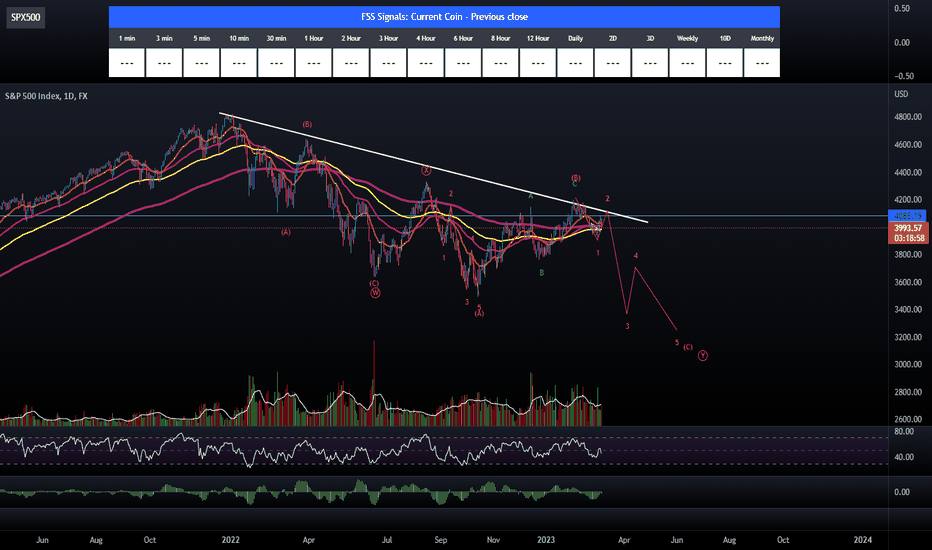This screenshot has width=932, height=550.
Task: Click 3600.00 on the price axis
Action: tap(908, 282)
